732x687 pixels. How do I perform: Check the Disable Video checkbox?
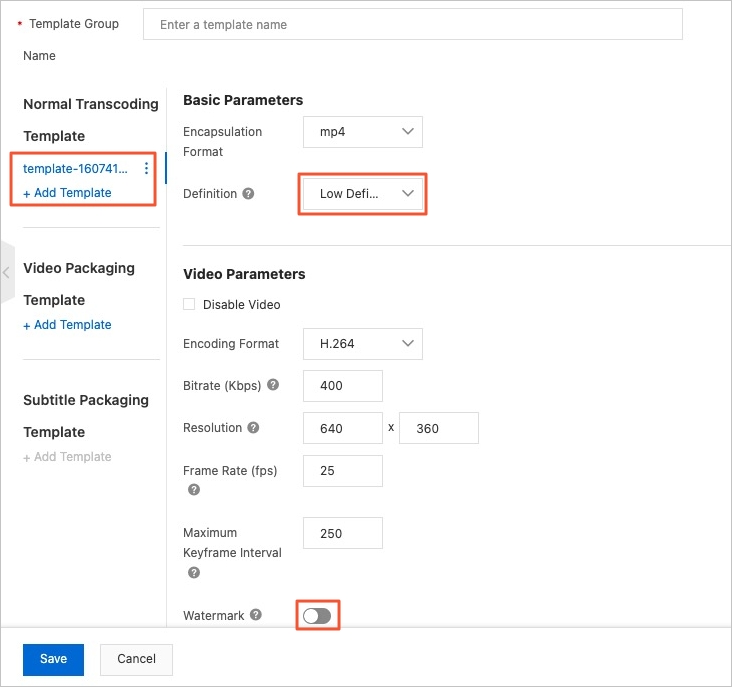point(190,304)
